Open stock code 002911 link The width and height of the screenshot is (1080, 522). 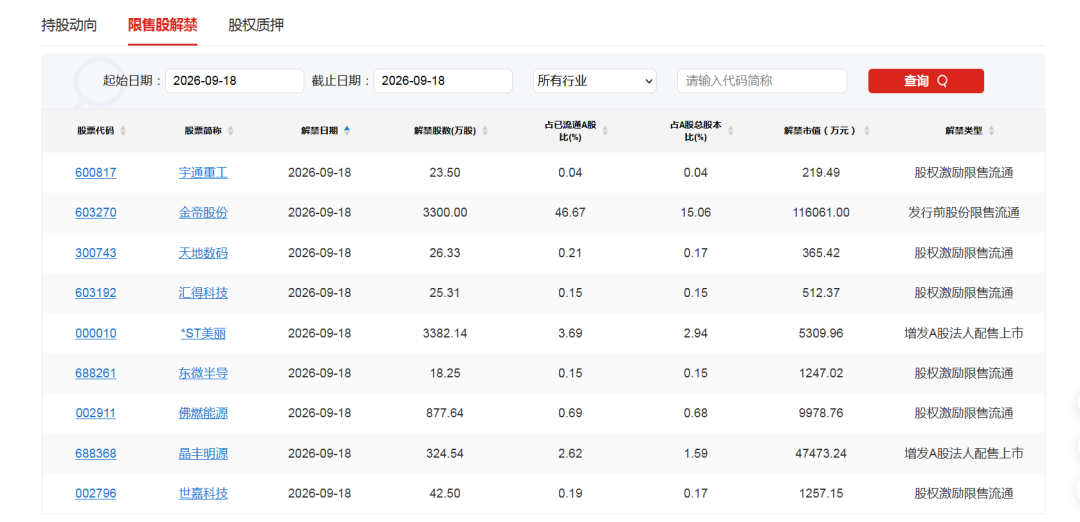[96, 414]
